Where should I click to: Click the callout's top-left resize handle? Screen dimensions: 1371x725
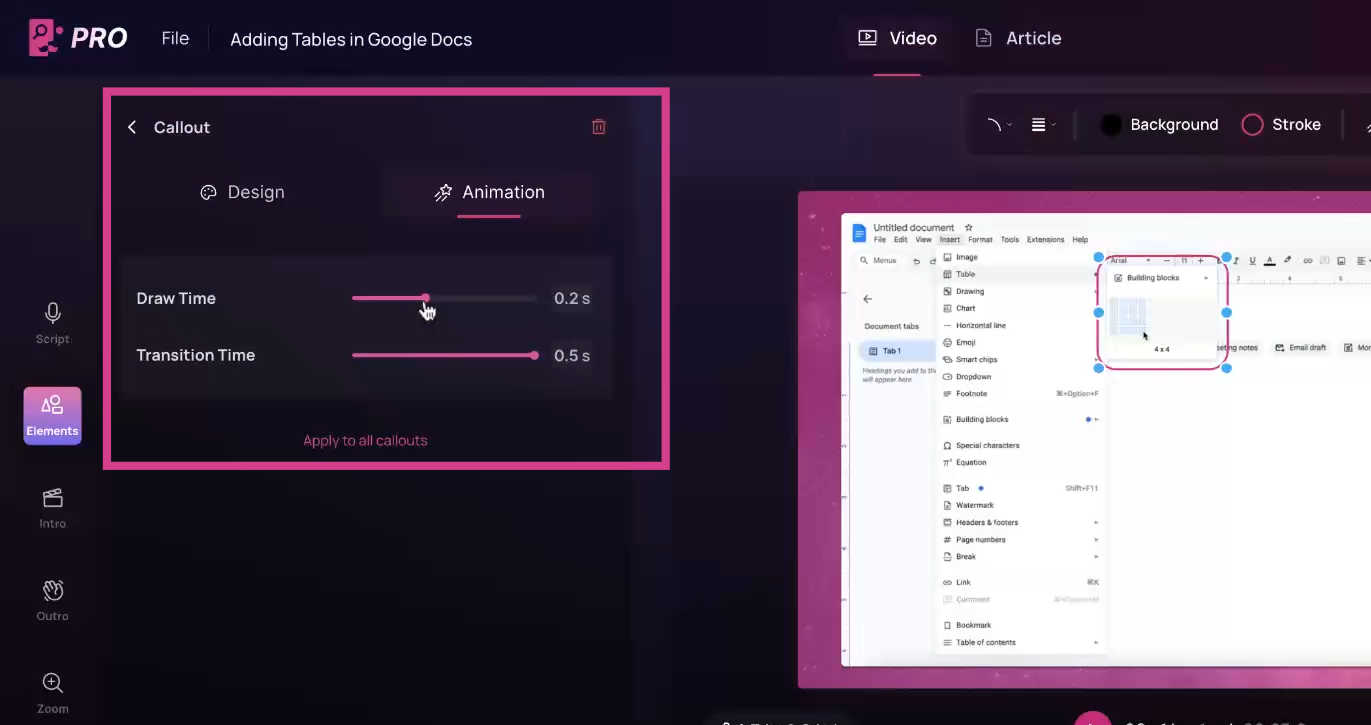(1099, 258)
